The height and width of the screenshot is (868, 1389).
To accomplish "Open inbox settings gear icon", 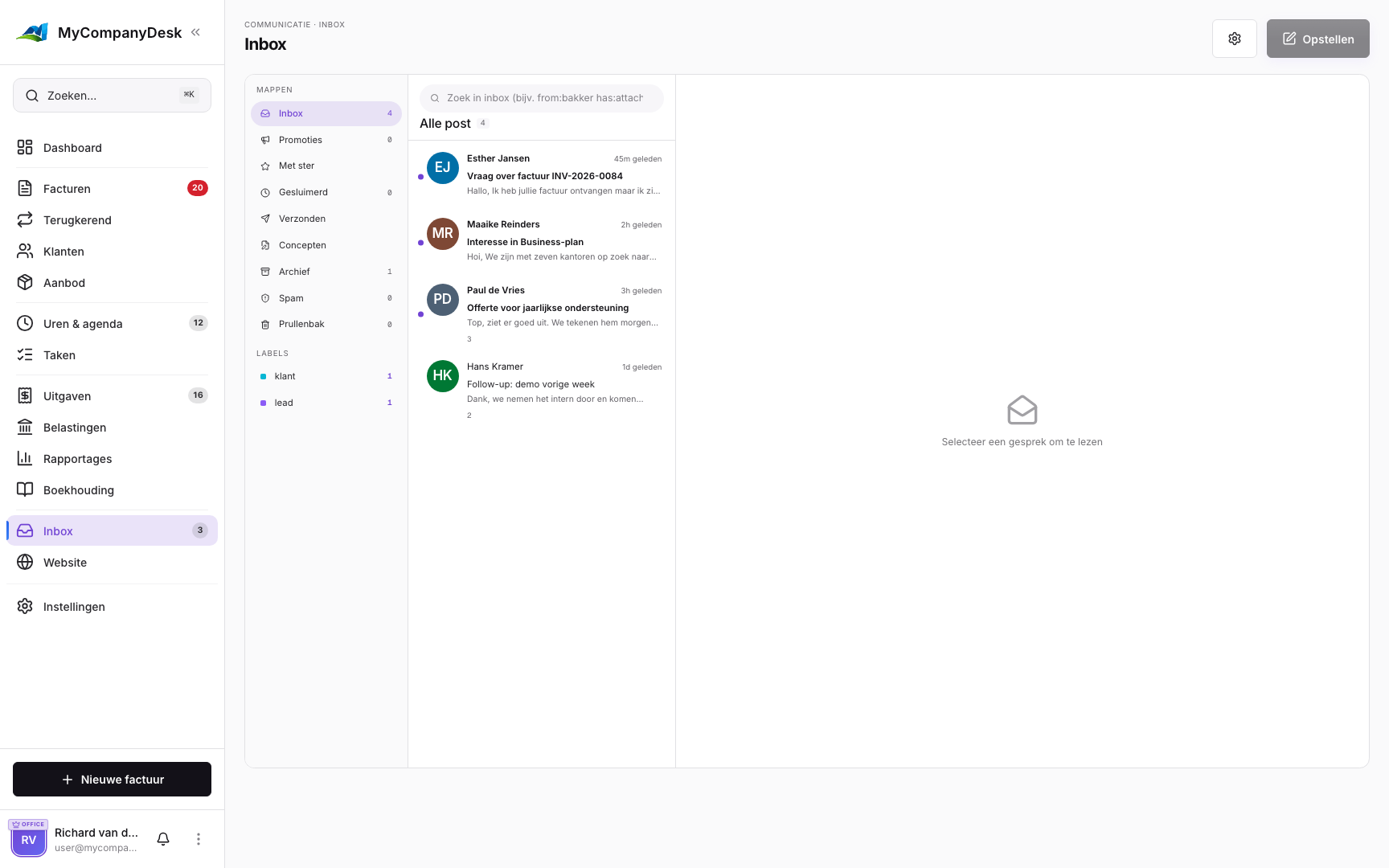I will pos(1234,39).
